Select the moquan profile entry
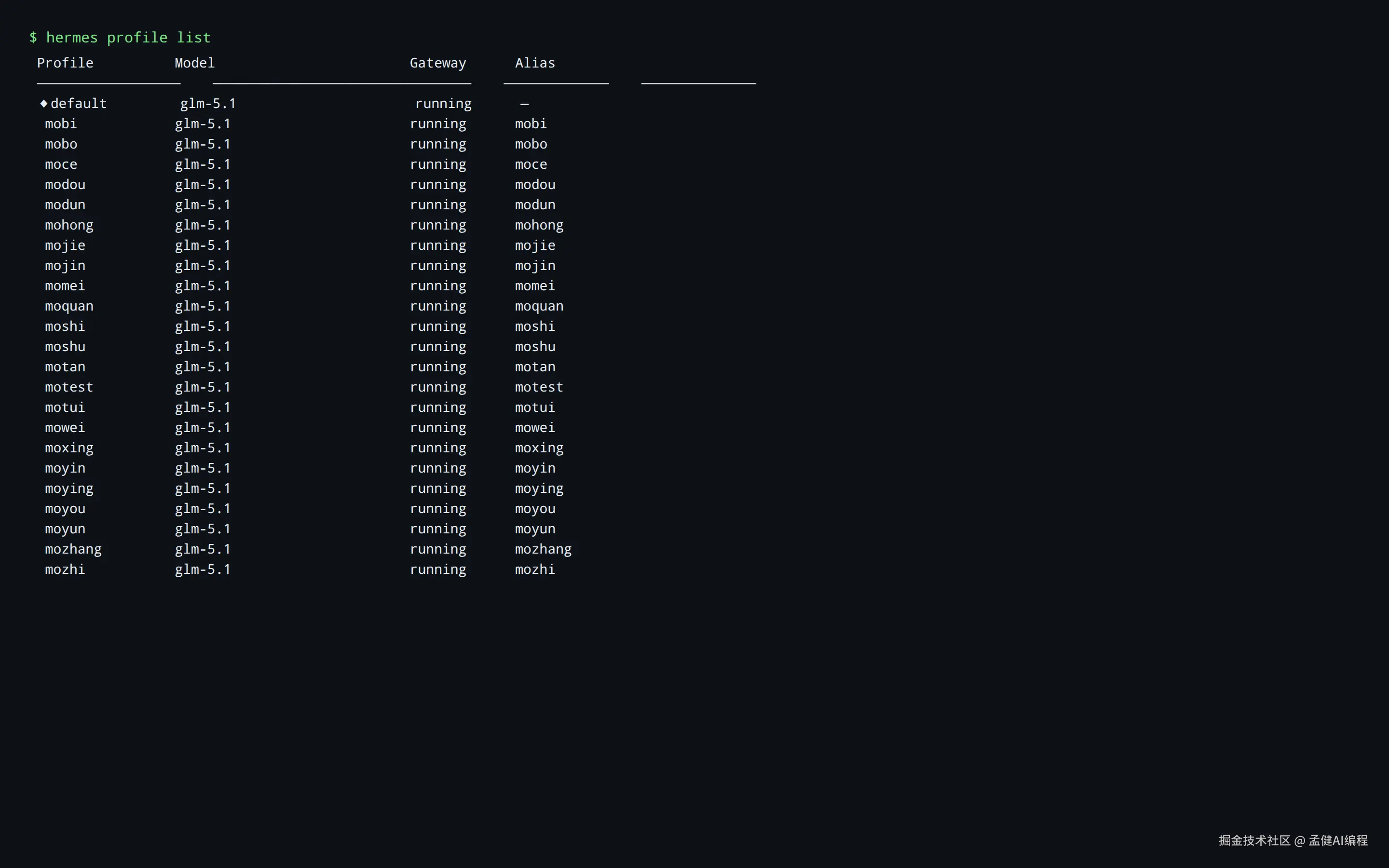The width and height of the screenshot is (1389, 868). point(69,306)
